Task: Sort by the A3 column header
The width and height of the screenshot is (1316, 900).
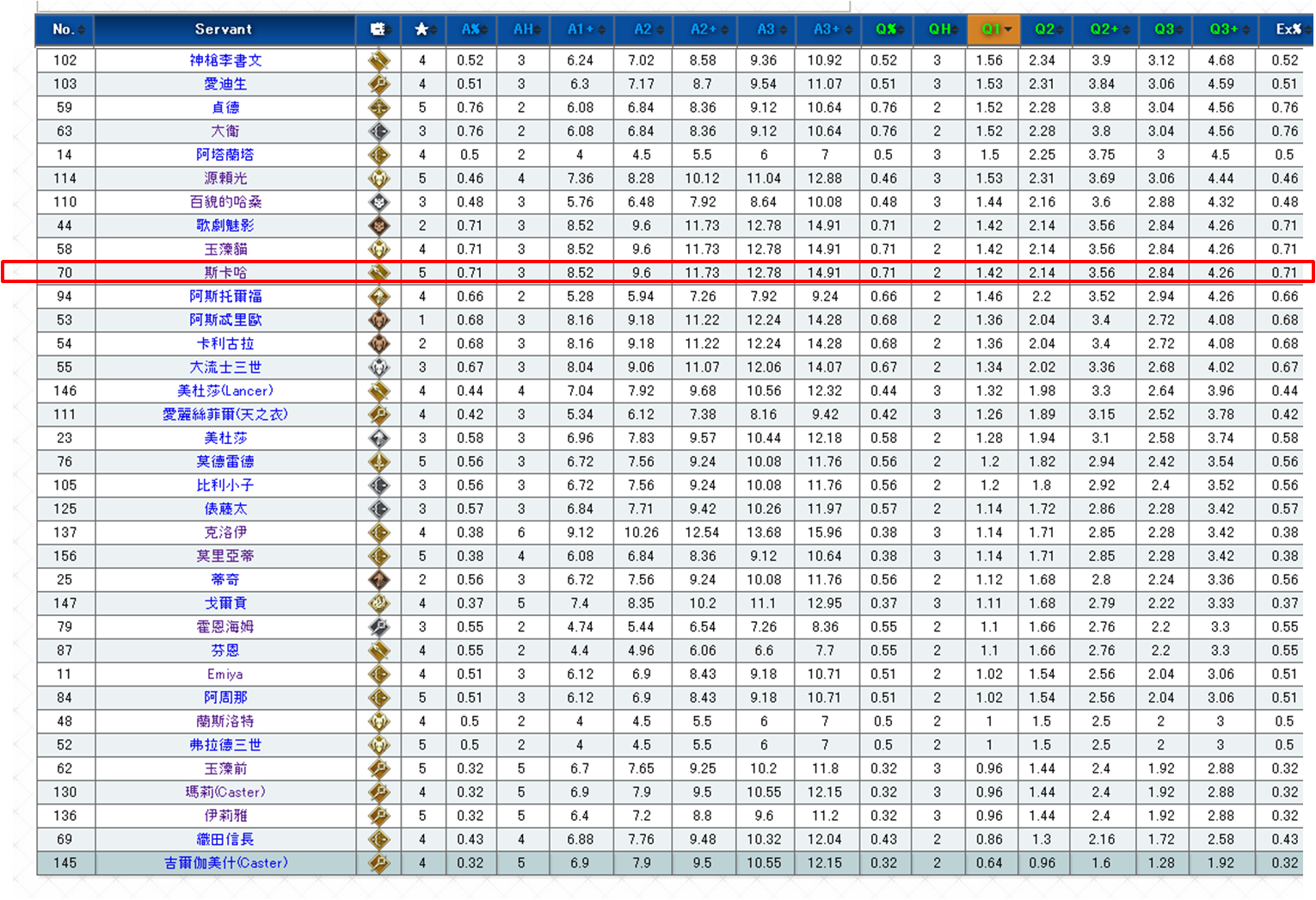Action: (x=766, y=29)
